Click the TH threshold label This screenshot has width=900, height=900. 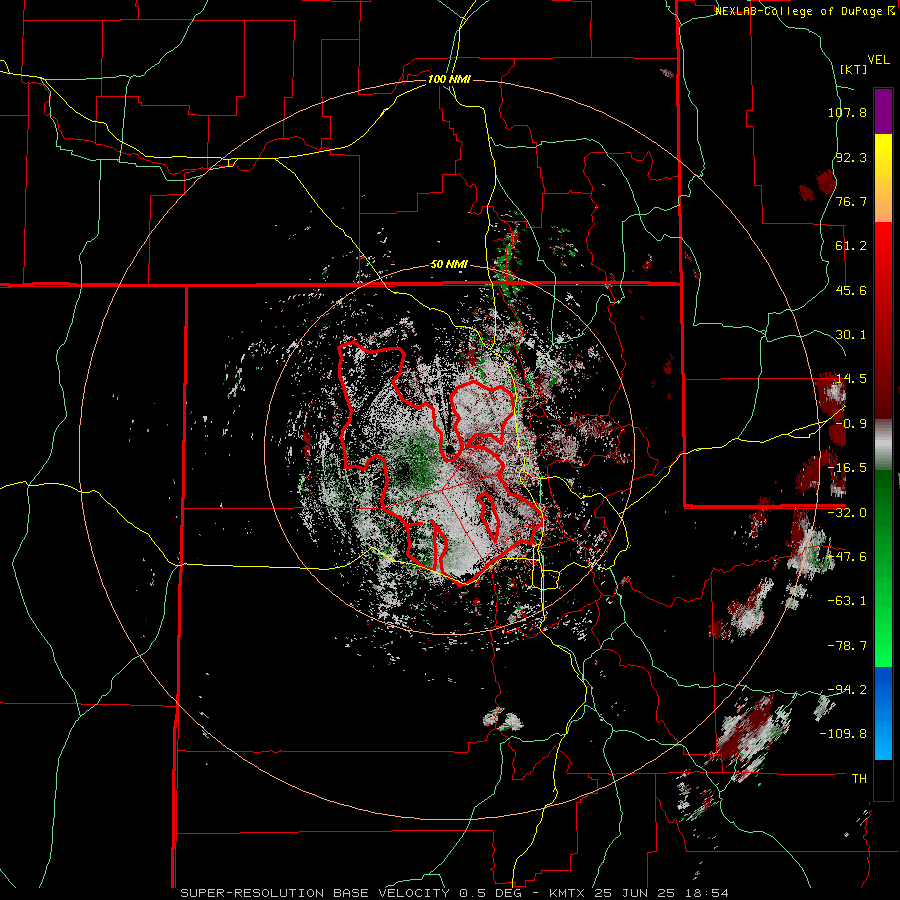[859, 779]
